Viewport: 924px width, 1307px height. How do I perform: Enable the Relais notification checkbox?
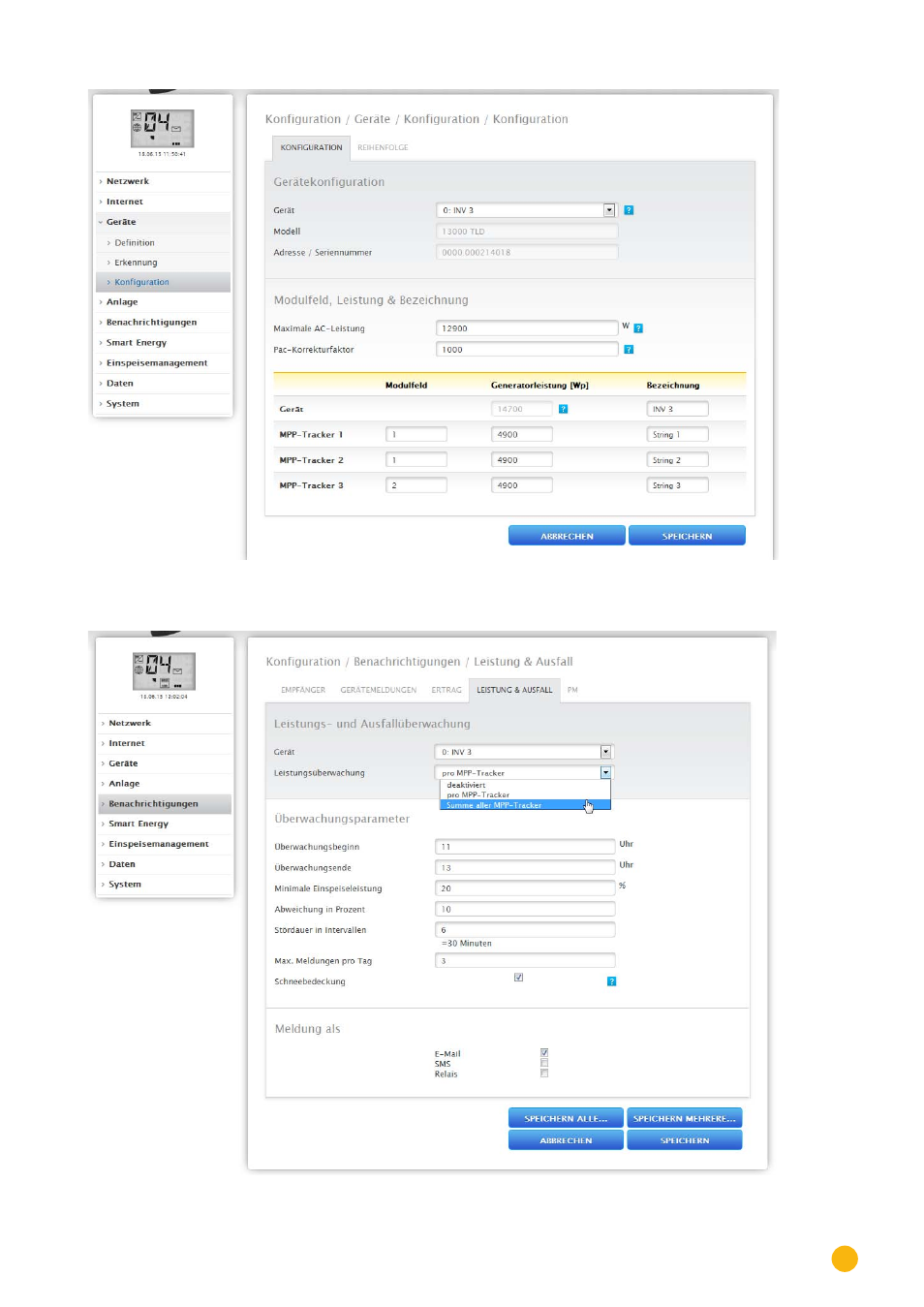pos(544,1074)
